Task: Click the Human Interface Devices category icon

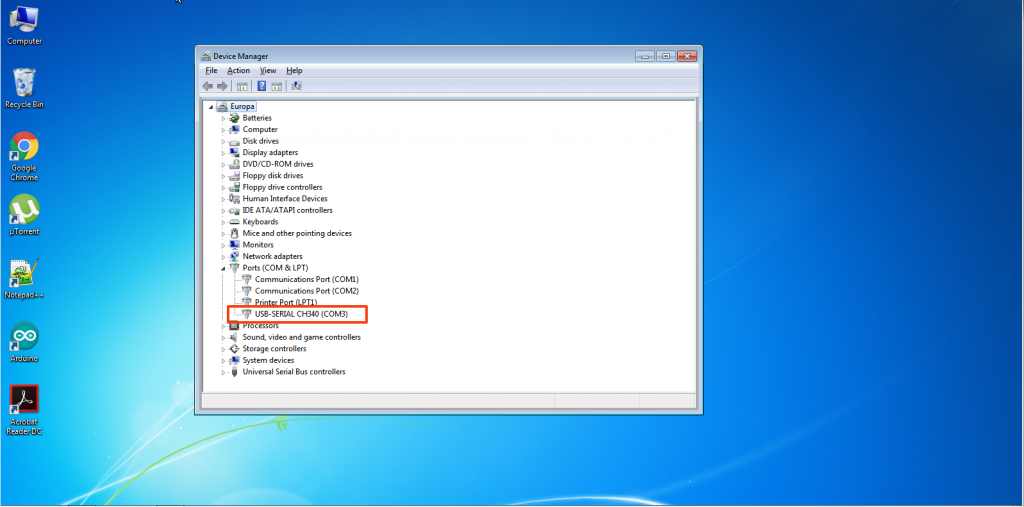Action: 234,199
